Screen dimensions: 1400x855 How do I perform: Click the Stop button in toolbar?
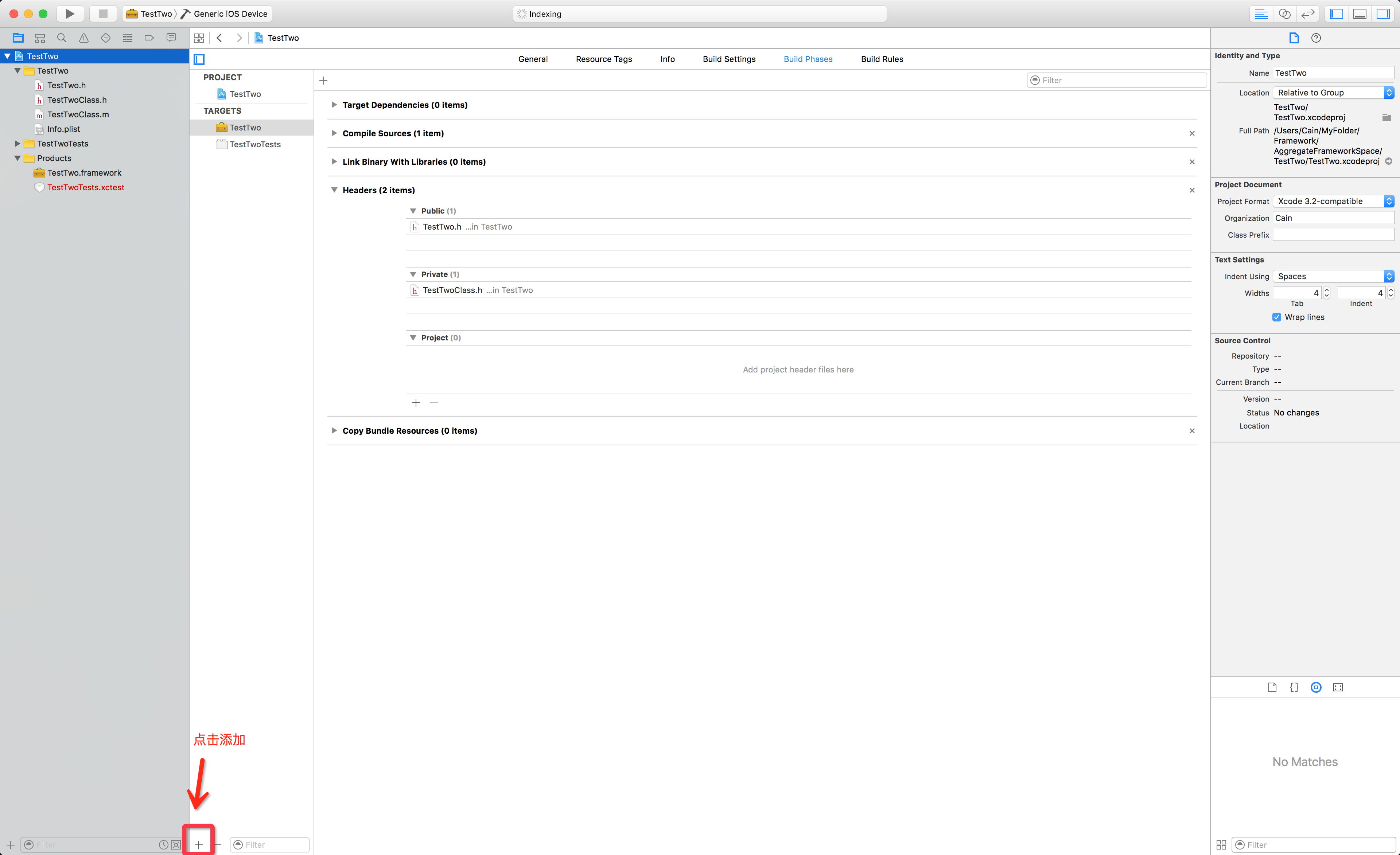[x=103, y=13]
